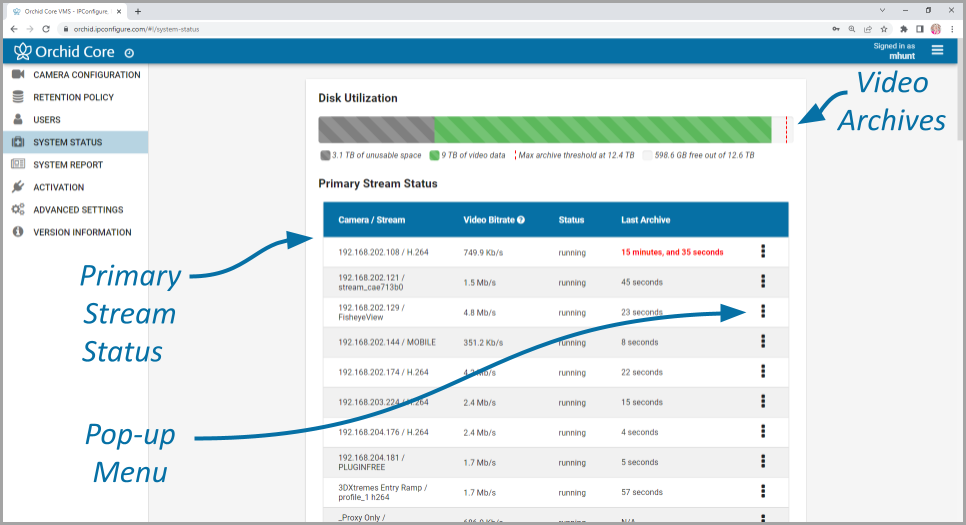Click the gears icon beside Advanced Settings
This screenshot has height=525, width=966.
(x=18, y=209)
